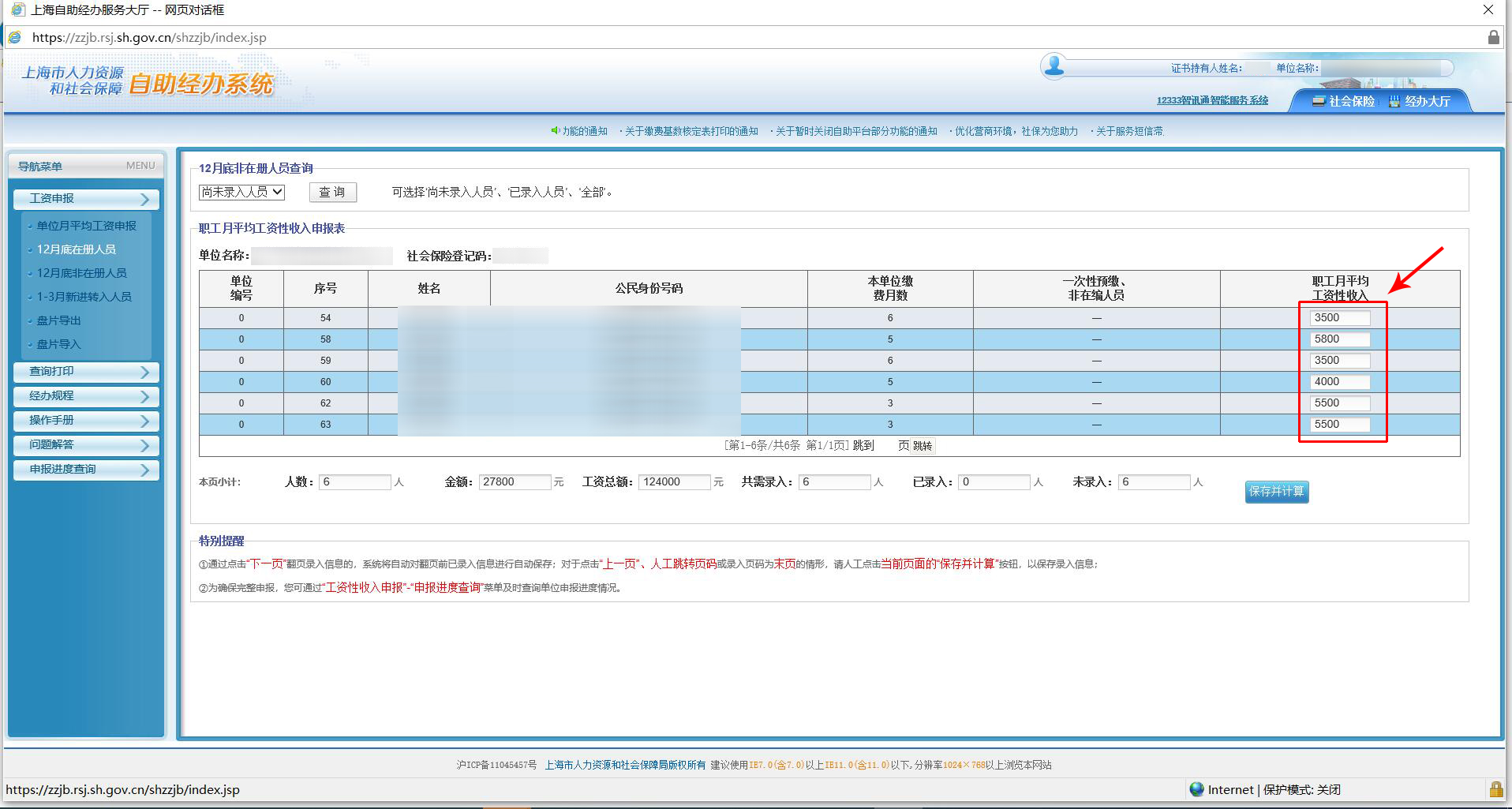Click the 共需录入 field
This screenshot has height=809, width=1512.
835,482
